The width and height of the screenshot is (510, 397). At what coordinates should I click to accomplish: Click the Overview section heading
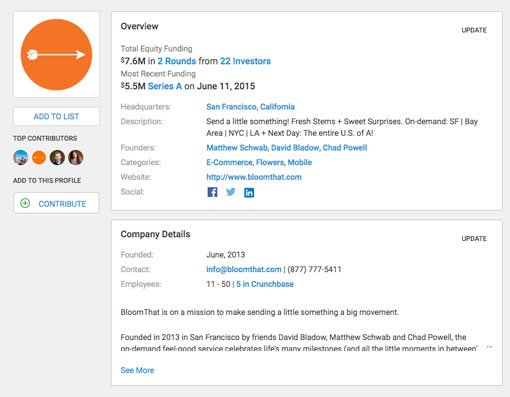[x=139, y=26]
